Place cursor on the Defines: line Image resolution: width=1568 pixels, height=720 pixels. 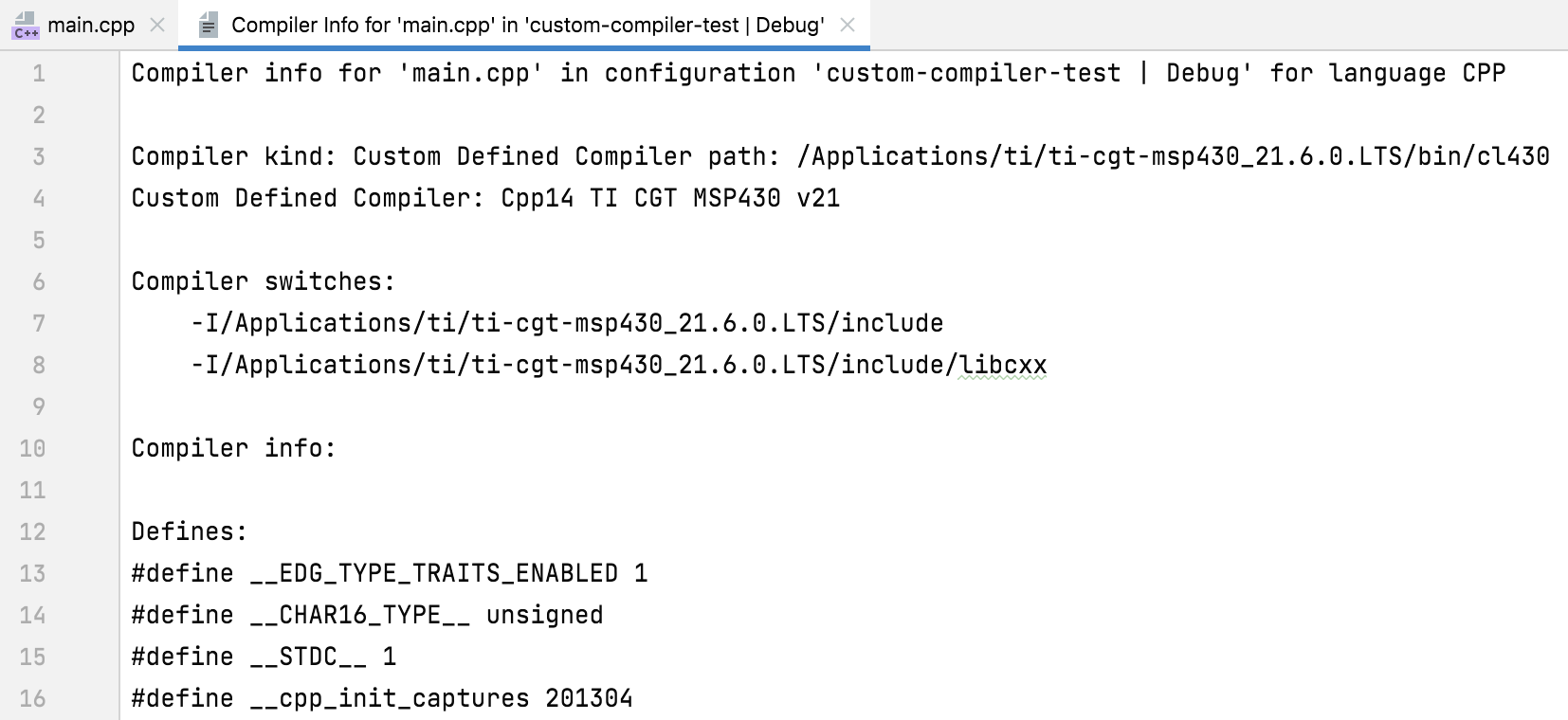point(188,531)
